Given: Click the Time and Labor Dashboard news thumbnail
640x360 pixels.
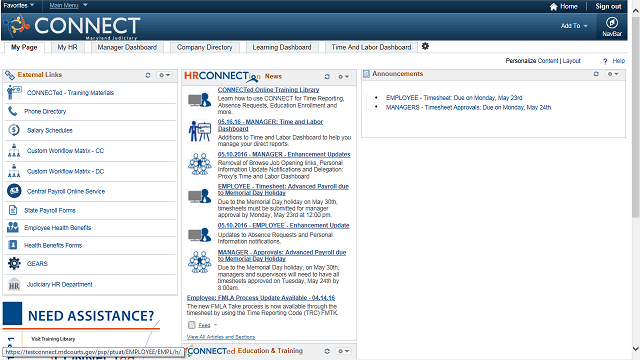Looking at the screenshot, I should (200, 131).
